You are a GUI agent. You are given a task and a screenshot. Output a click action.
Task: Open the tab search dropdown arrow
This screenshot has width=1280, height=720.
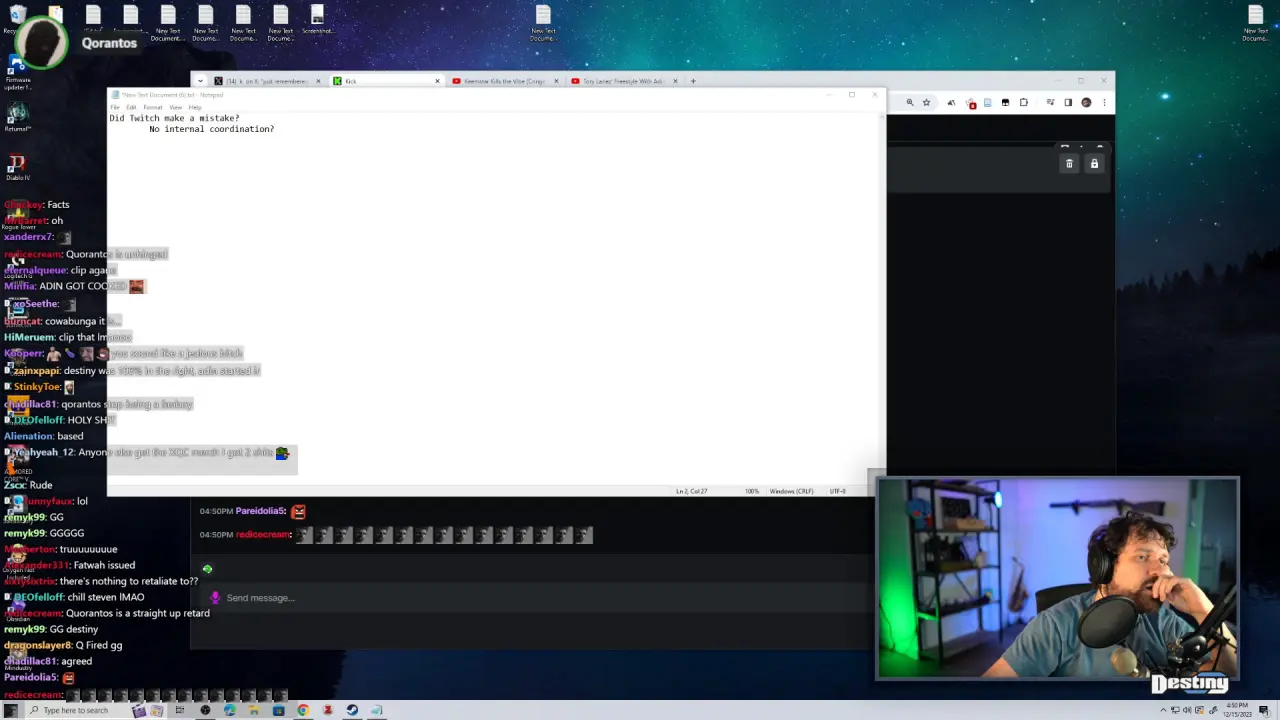pos(200,81)
